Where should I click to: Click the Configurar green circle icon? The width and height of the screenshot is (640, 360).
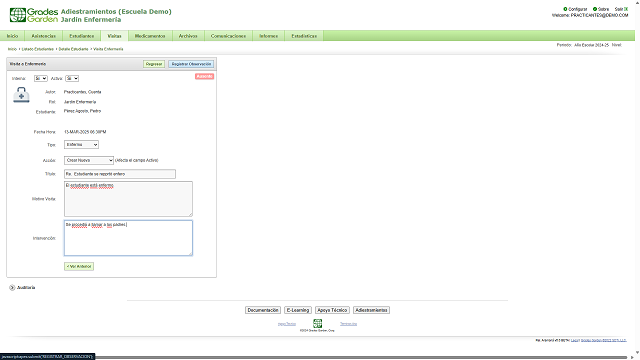[565, 9]
